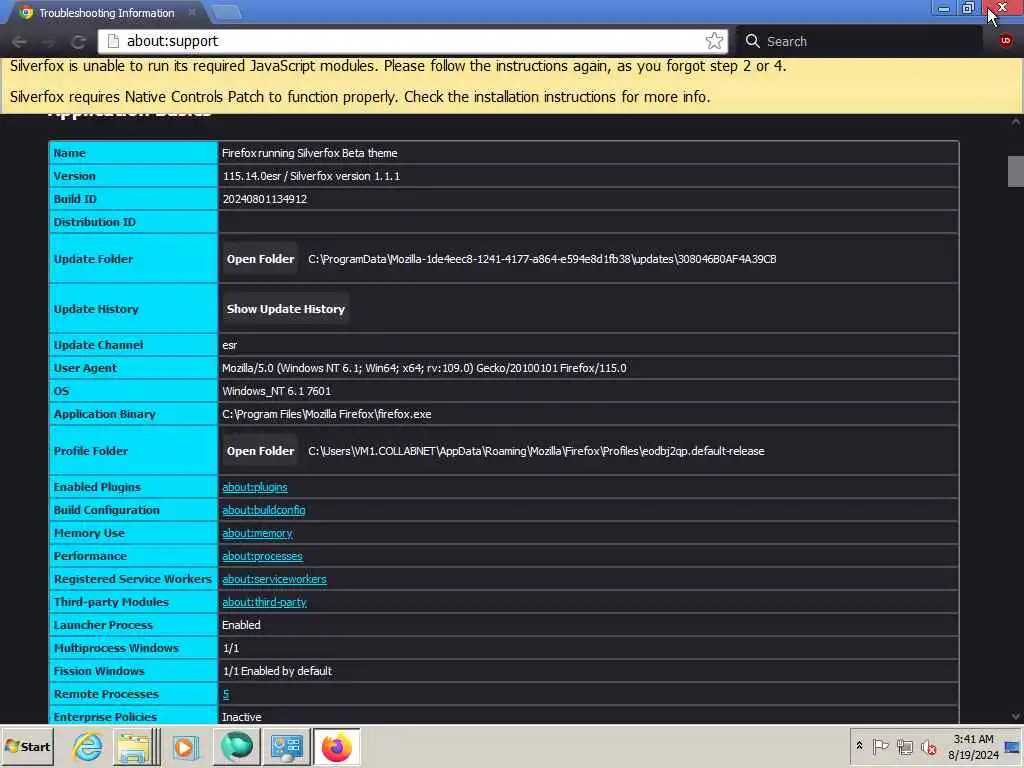
Task: Open the about:plugins link
Action: click(255, 487)
